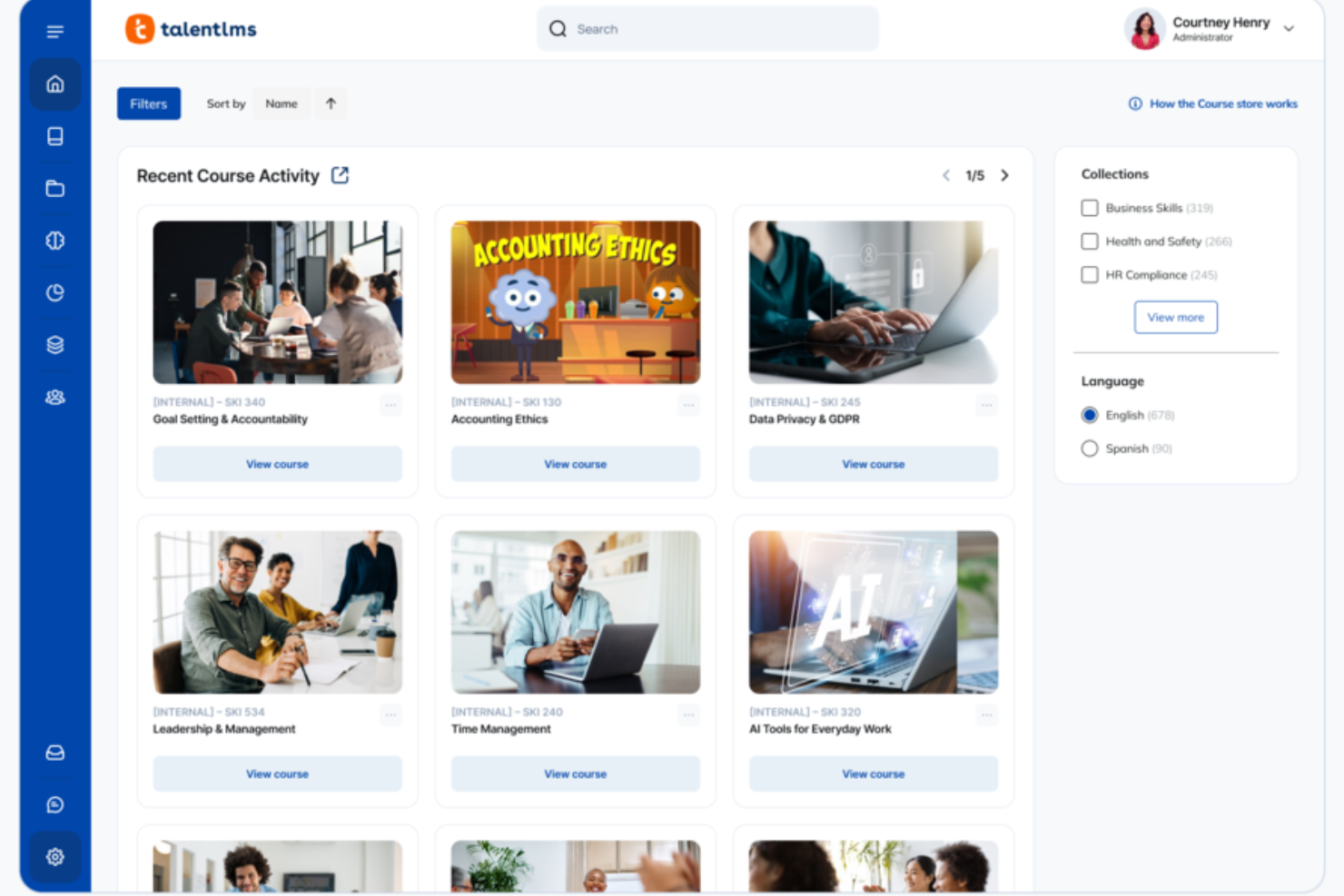Select the Users group icon in sidebar

click(54, 397)
